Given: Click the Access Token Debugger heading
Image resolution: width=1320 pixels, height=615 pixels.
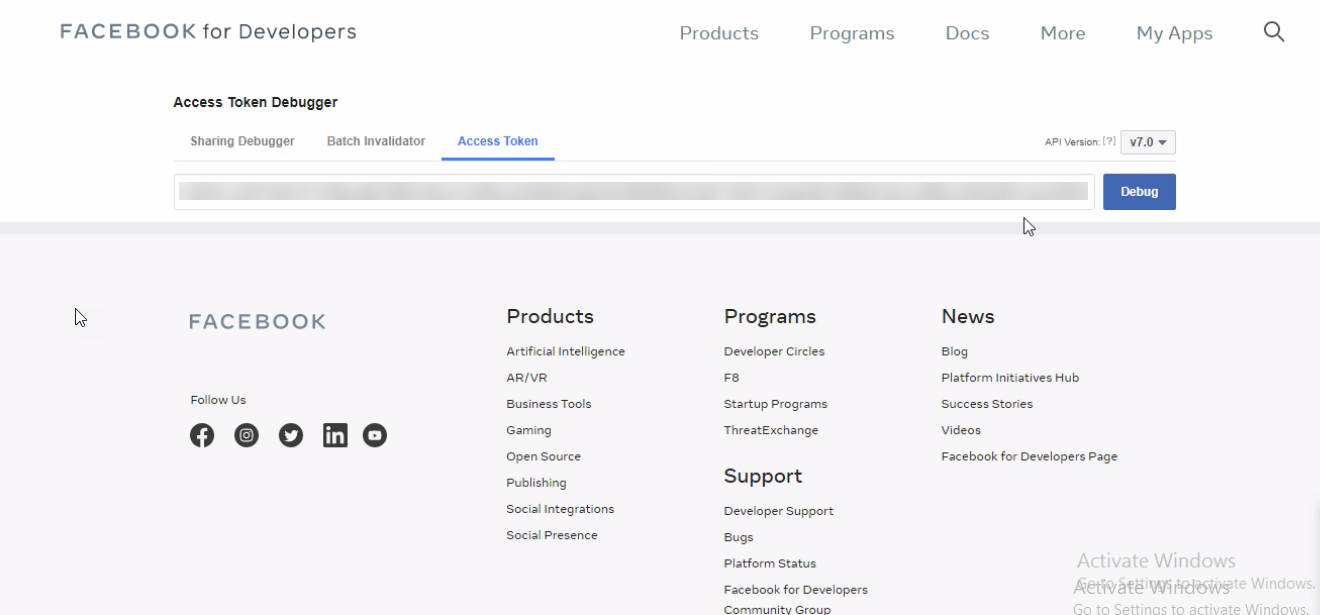Looking at the screenshot, I should tap(255, 102).
